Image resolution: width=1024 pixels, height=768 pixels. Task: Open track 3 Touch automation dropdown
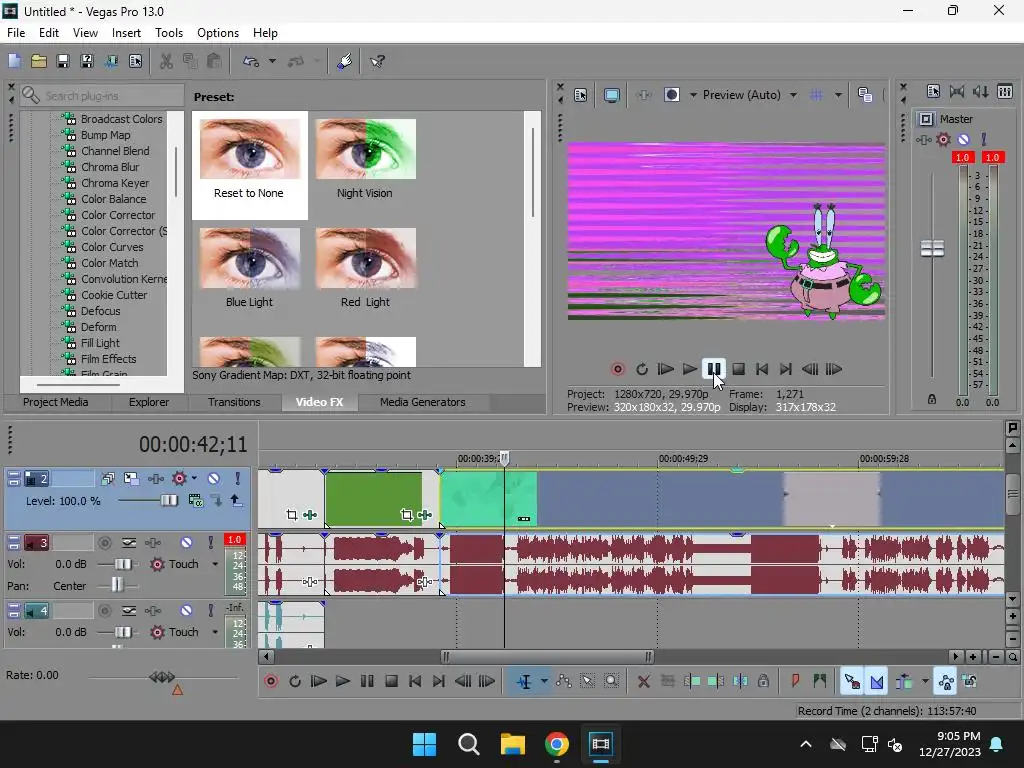215,564
